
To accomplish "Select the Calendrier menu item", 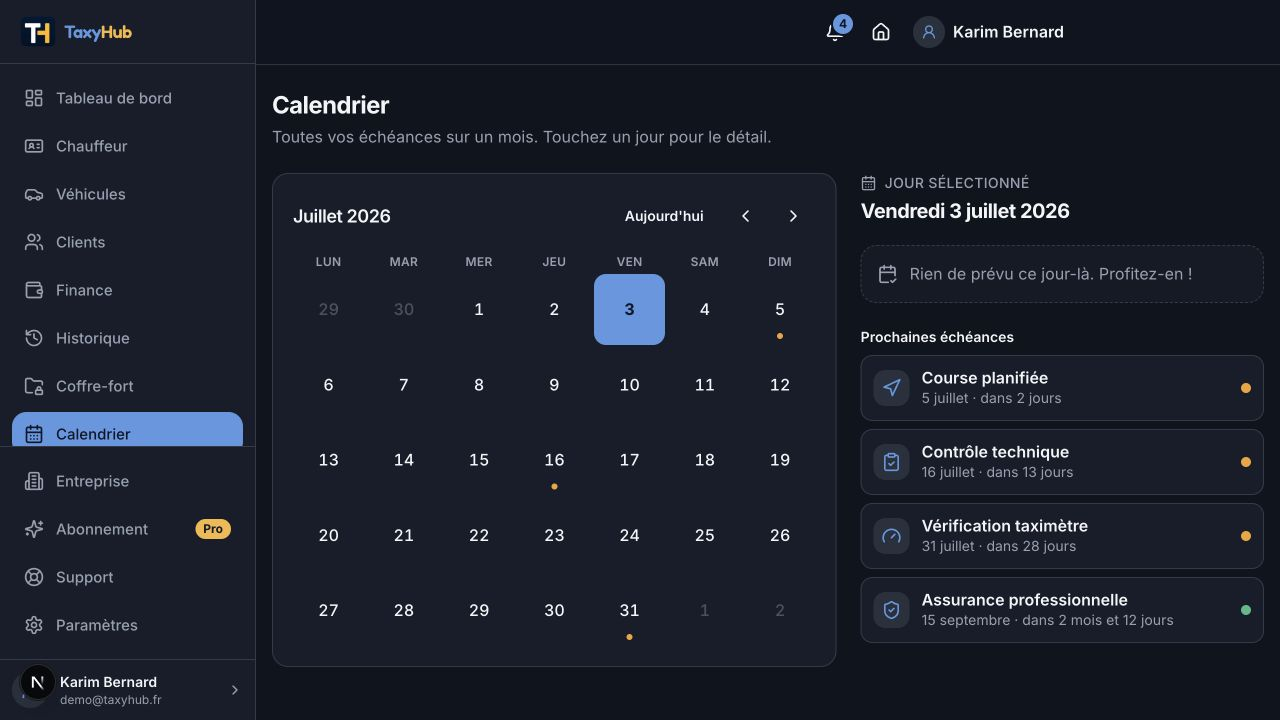I will 127,430.
